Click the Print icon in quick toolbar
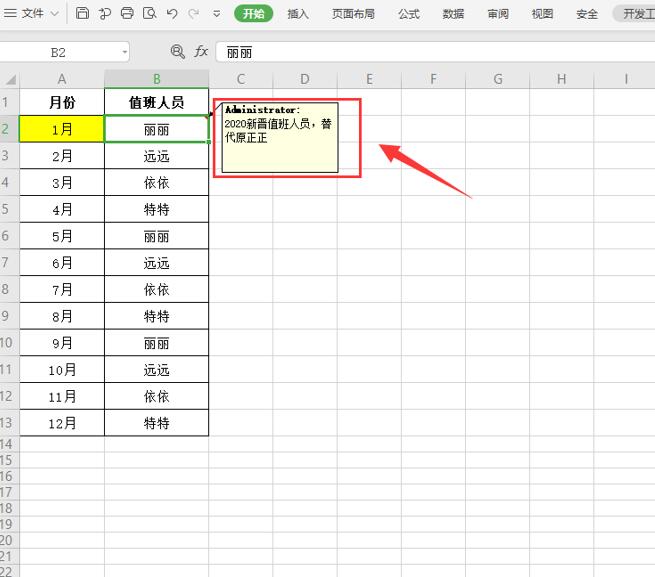Image resolution: width=655 pixels, height=577 pixels. click(x=127, y=13)
